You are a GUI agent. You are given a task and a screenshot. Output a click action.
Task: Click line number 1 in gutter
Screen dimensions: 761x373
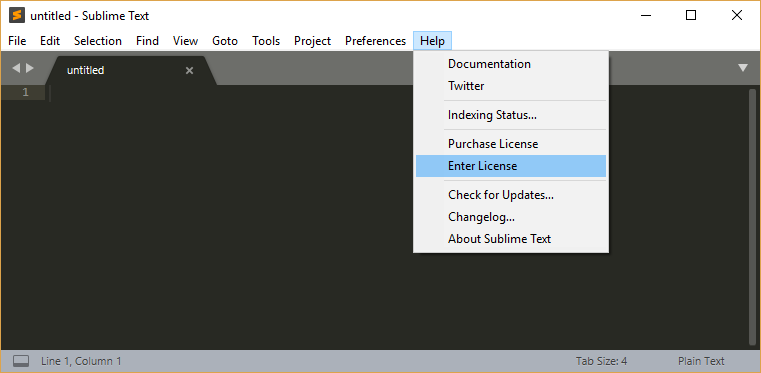point(25,92)
